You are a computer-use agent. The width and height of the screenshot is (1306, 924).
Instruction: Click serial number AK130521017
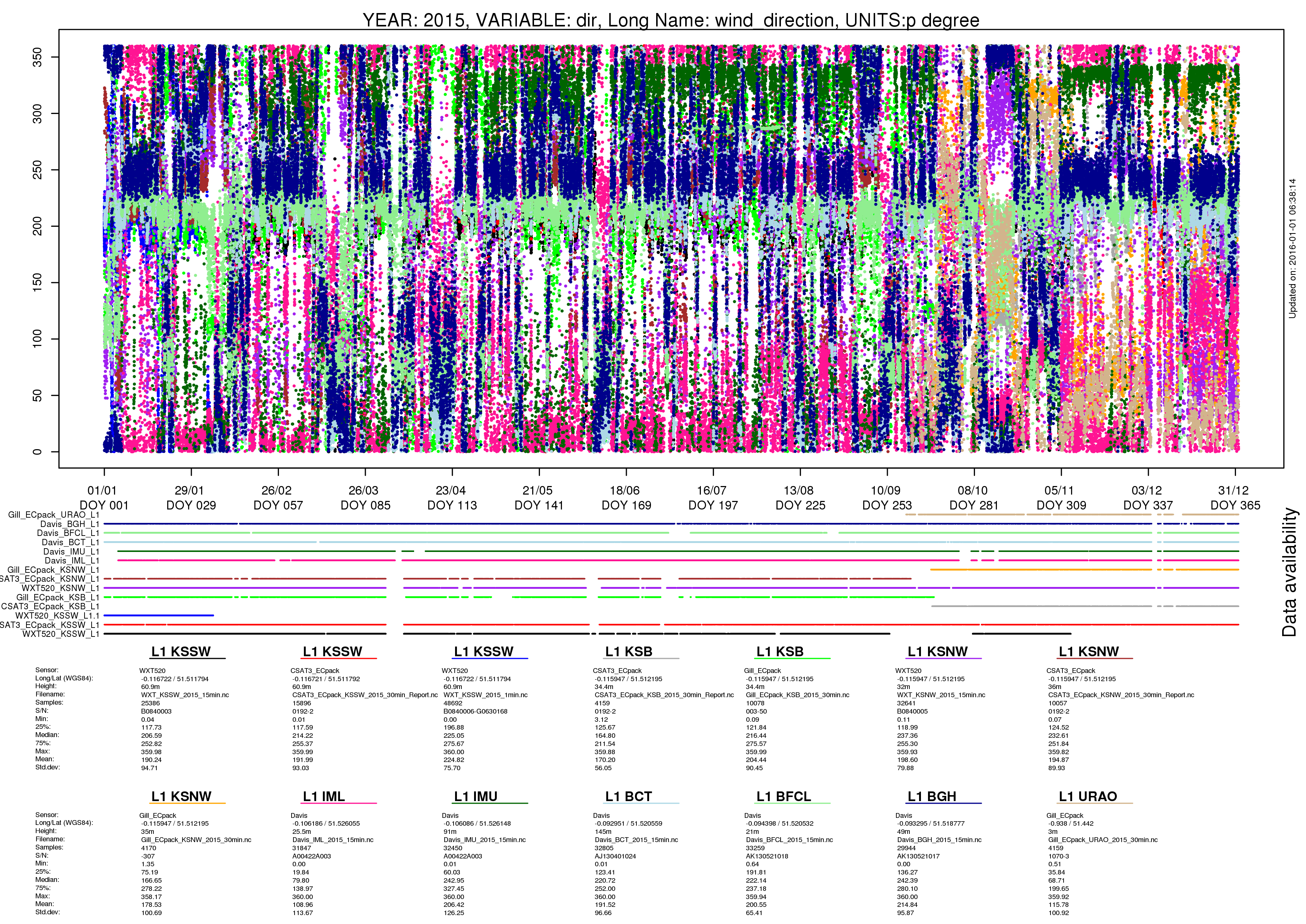(918, 856)
